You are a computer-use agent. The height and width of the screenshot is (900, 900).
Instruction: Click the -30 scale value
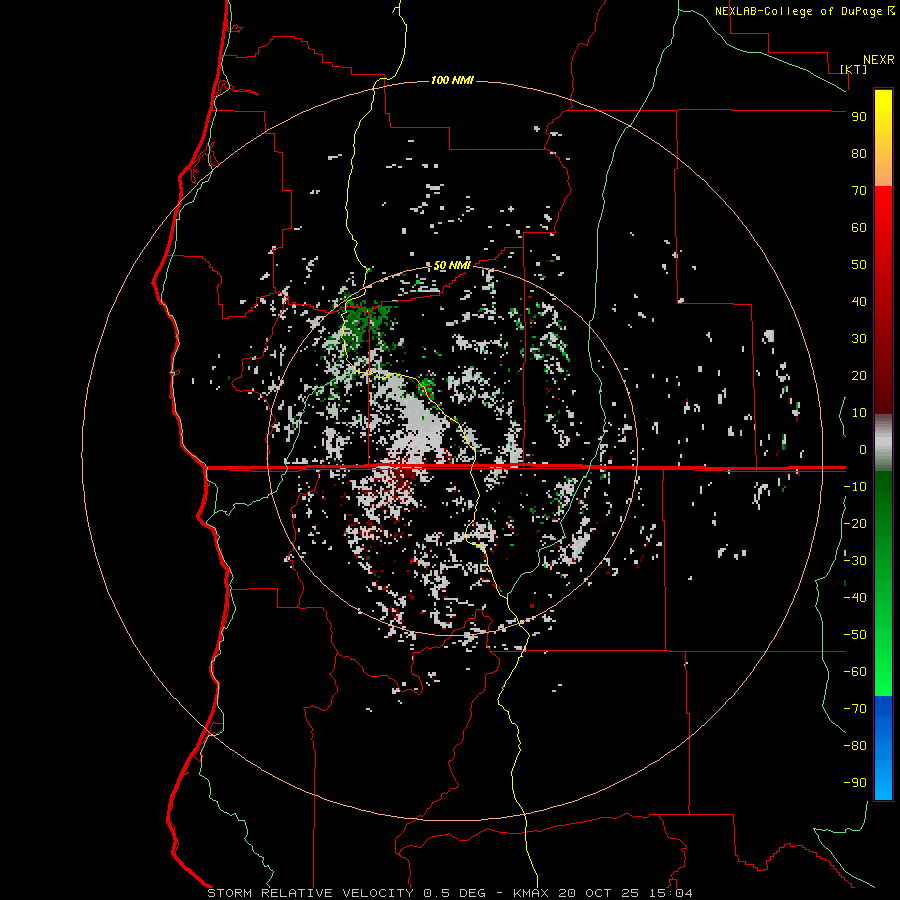click(x=855, y=561)
